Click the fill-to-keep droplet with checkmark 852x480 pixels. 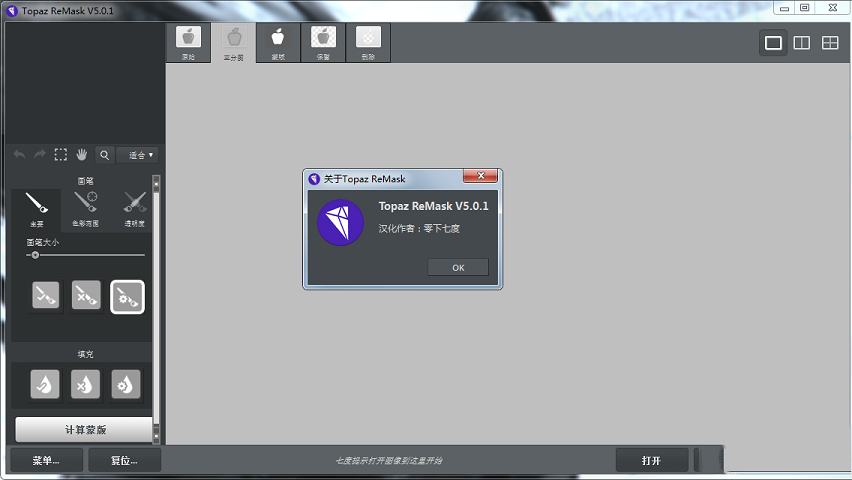pyautogui.click(x=45, y=384)
